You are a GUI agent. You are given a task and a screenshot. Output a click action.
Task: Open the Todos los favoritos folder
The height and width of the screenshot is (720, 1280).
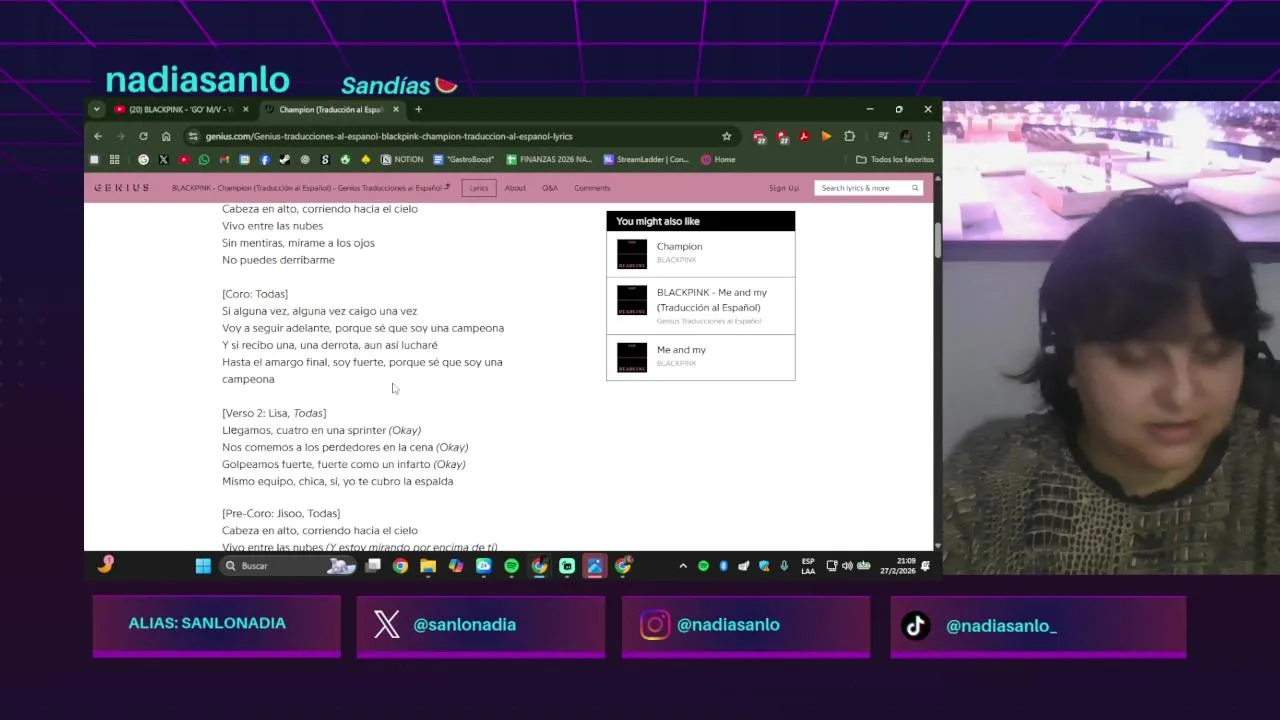(895, 160)
